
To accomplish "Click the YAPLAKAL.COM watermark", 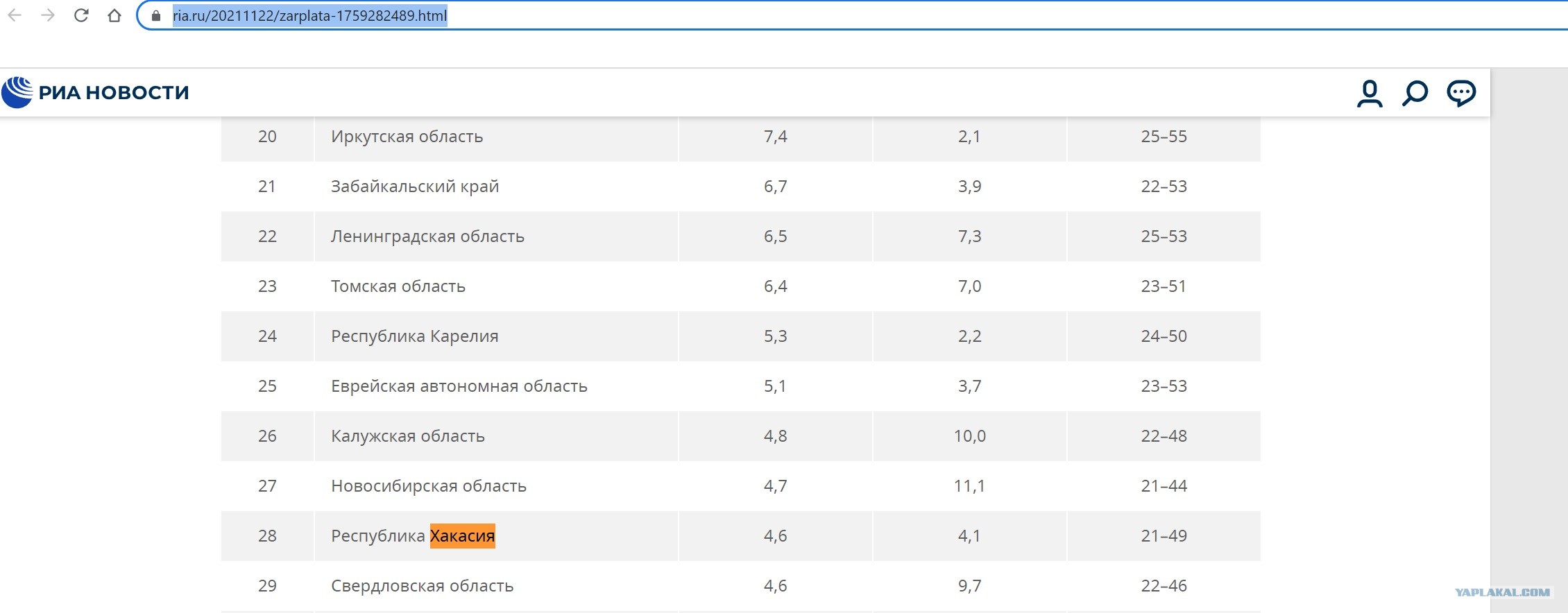I will [x=1502, y=592].
